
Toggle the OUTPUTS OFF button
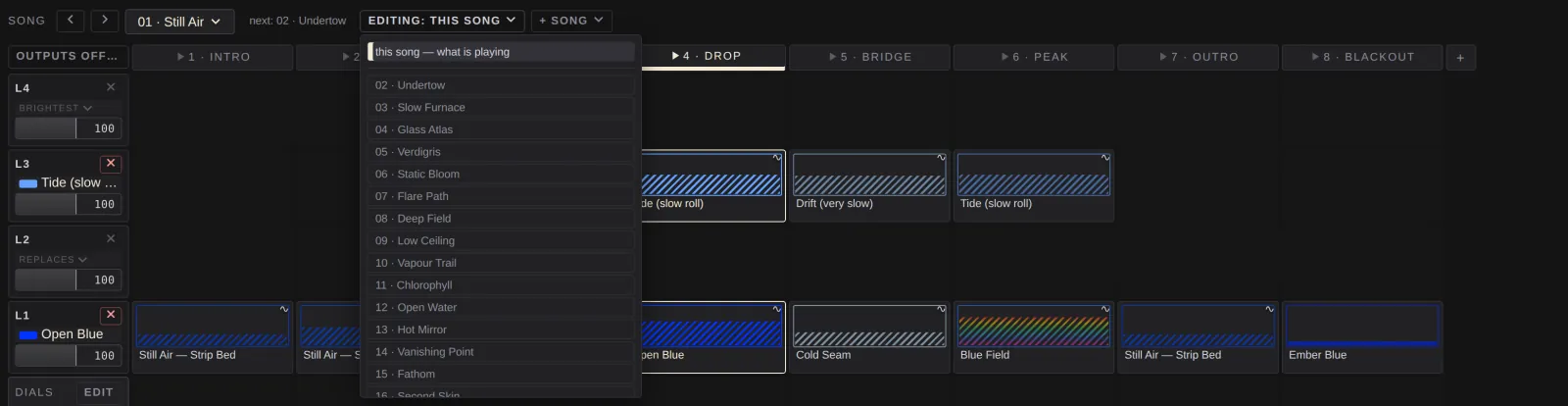(67, 57)
